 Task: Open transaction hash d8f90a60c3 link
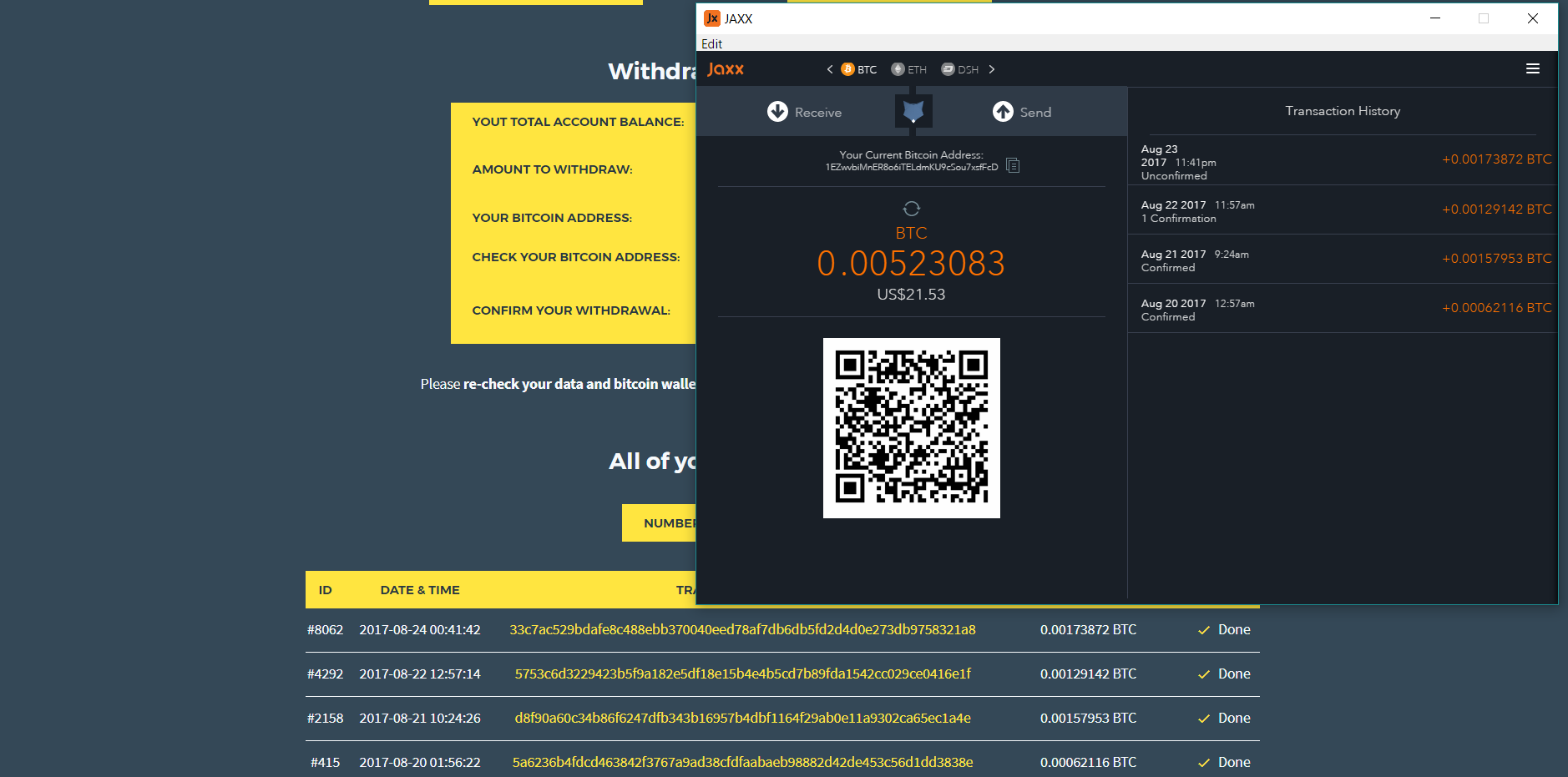742,718
